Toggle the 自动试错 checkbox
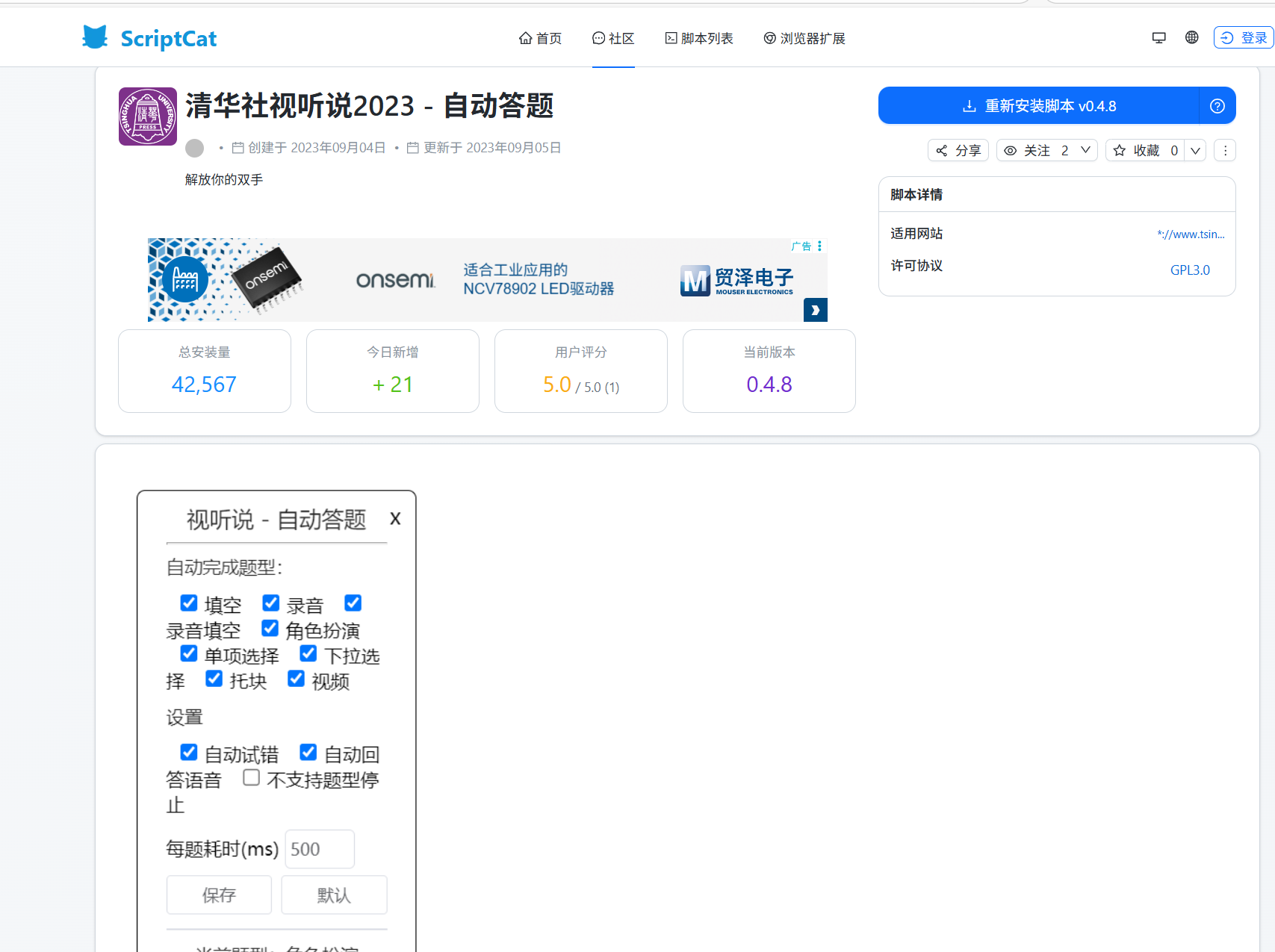The width and height of the screenshot is (1275, 952). [x=189, y=752]
